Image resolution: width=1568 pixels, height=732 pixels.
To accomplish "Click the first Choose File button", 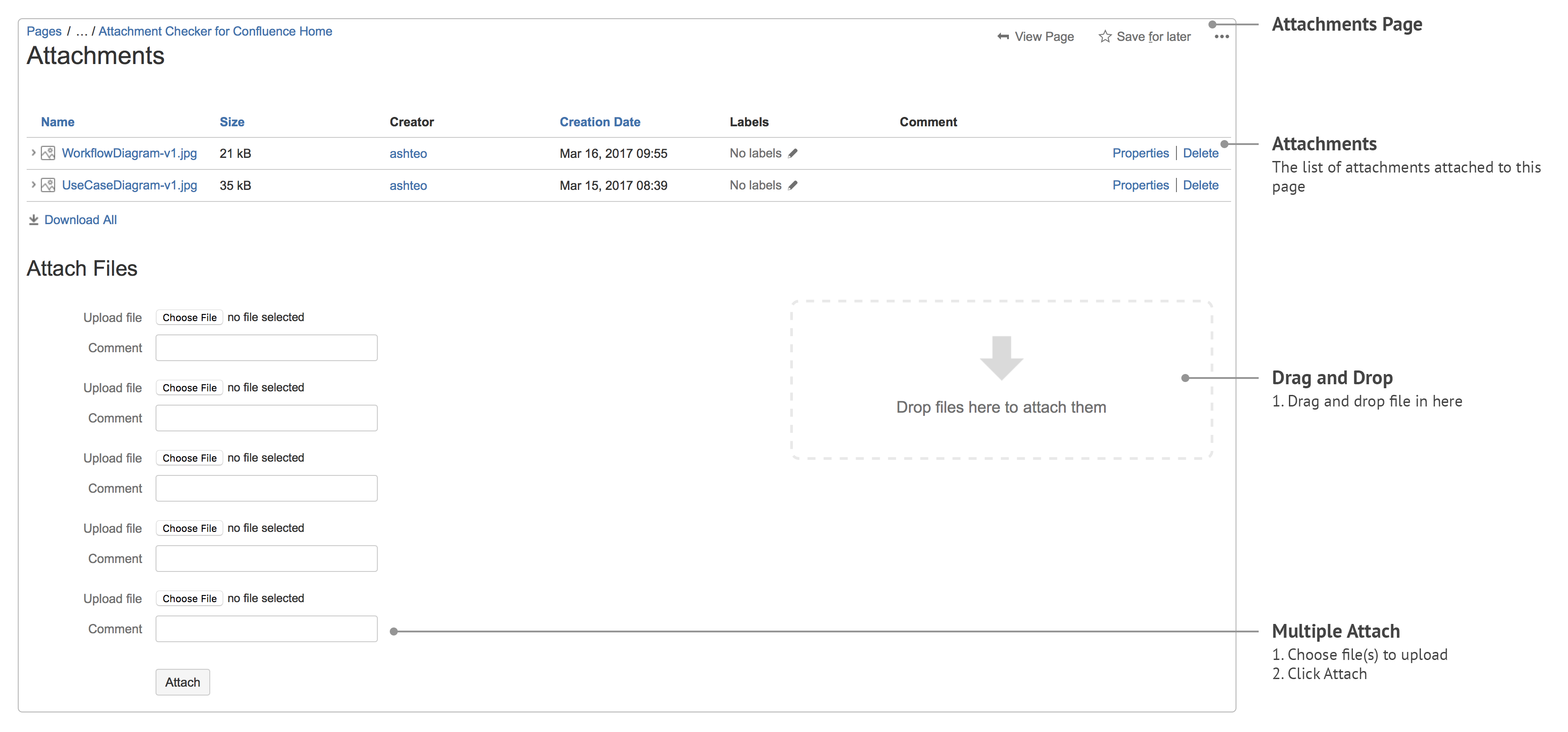I will (189, 317).
